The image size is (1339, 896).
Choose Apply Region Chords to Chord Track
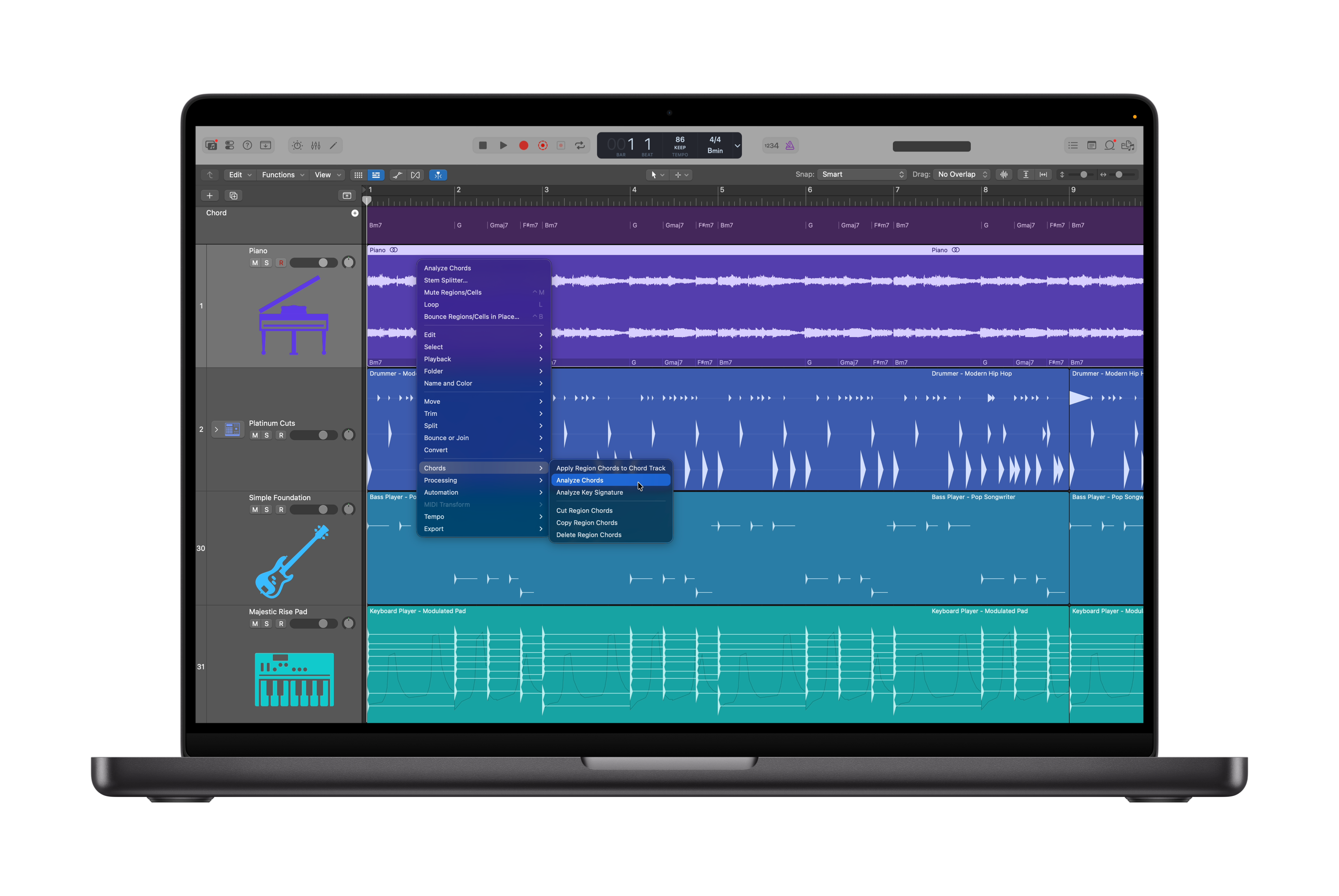point(610,468)
